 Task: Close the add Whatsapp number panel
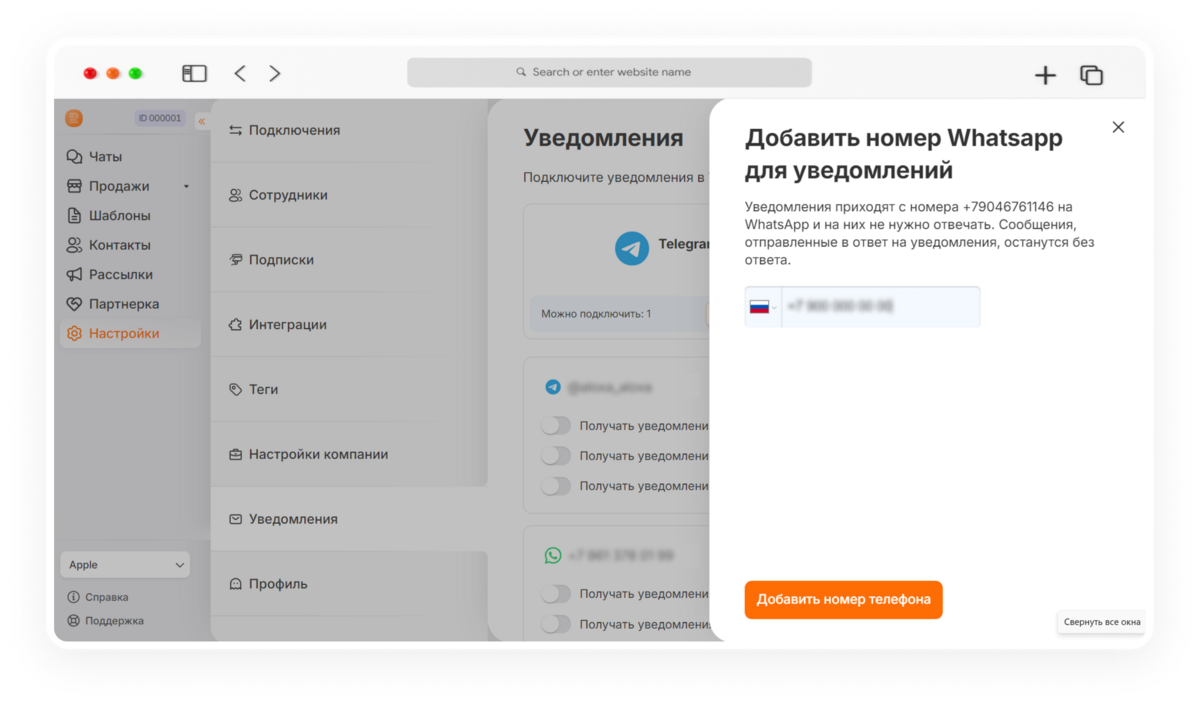click(1118, 127)
